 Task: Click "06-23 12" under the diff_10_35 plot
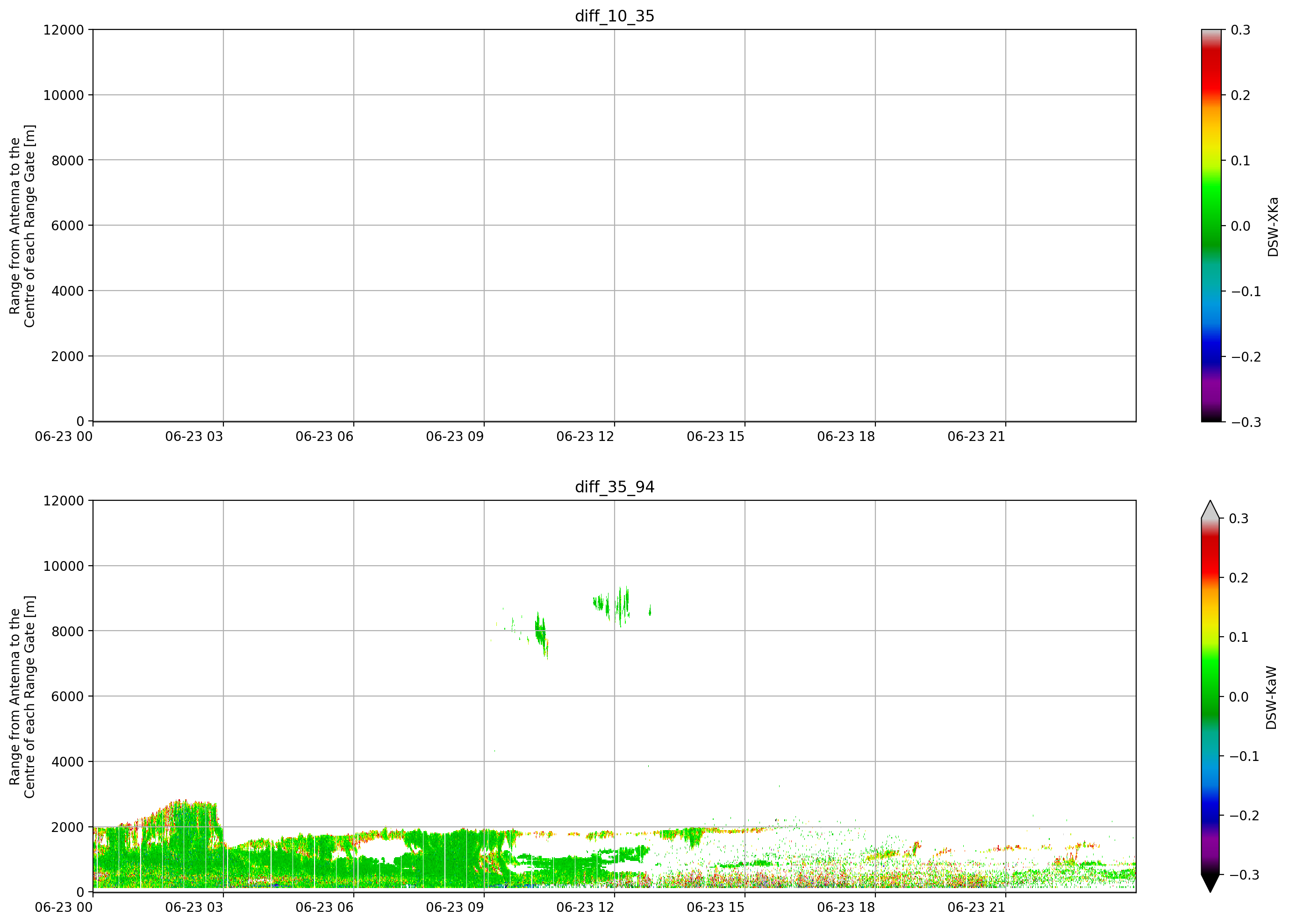pyautogui.click(x=586, y=436)
